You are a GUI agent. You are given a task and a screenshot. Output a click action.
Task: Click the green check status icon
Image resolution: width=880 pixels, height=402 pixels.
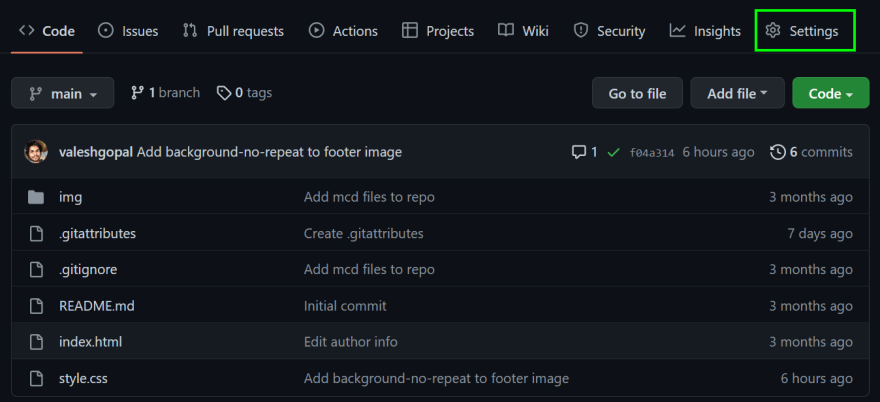(x=613, y=152)
